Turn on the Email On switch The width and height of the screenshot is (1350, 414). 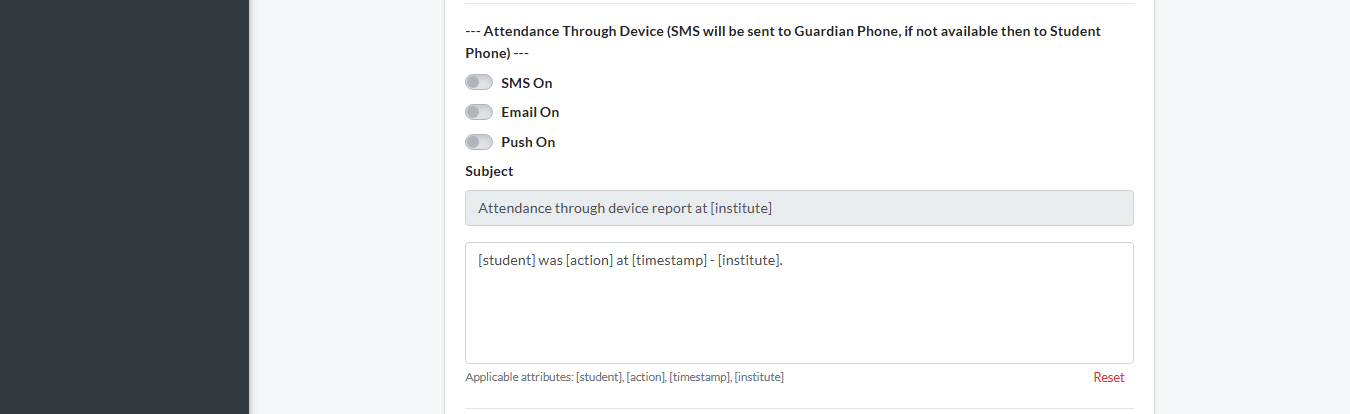click(x=479, y=112)
